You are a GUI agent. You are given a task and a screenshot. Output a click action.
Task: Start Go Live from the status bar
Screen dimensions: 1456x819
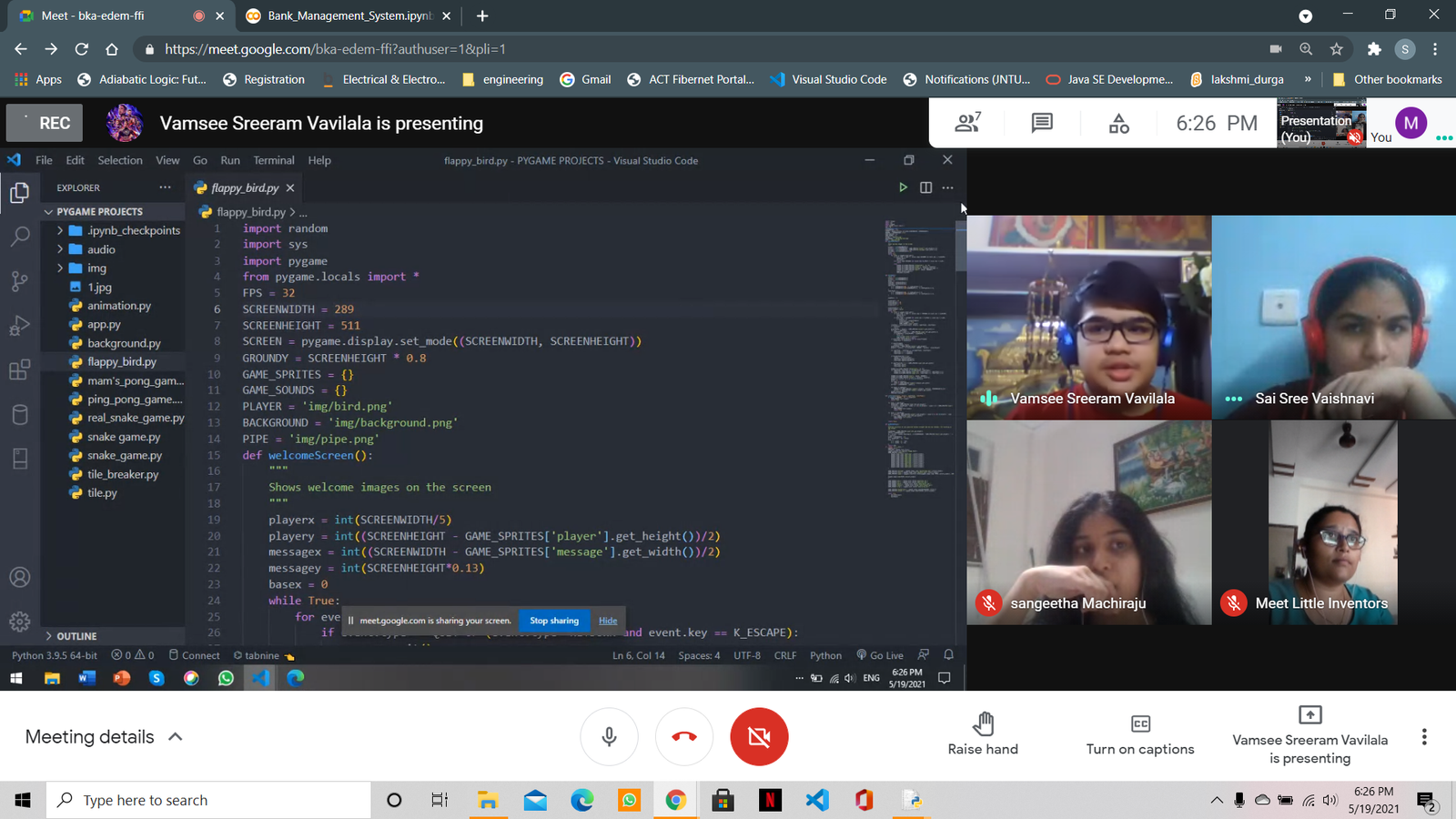point(879,654)
